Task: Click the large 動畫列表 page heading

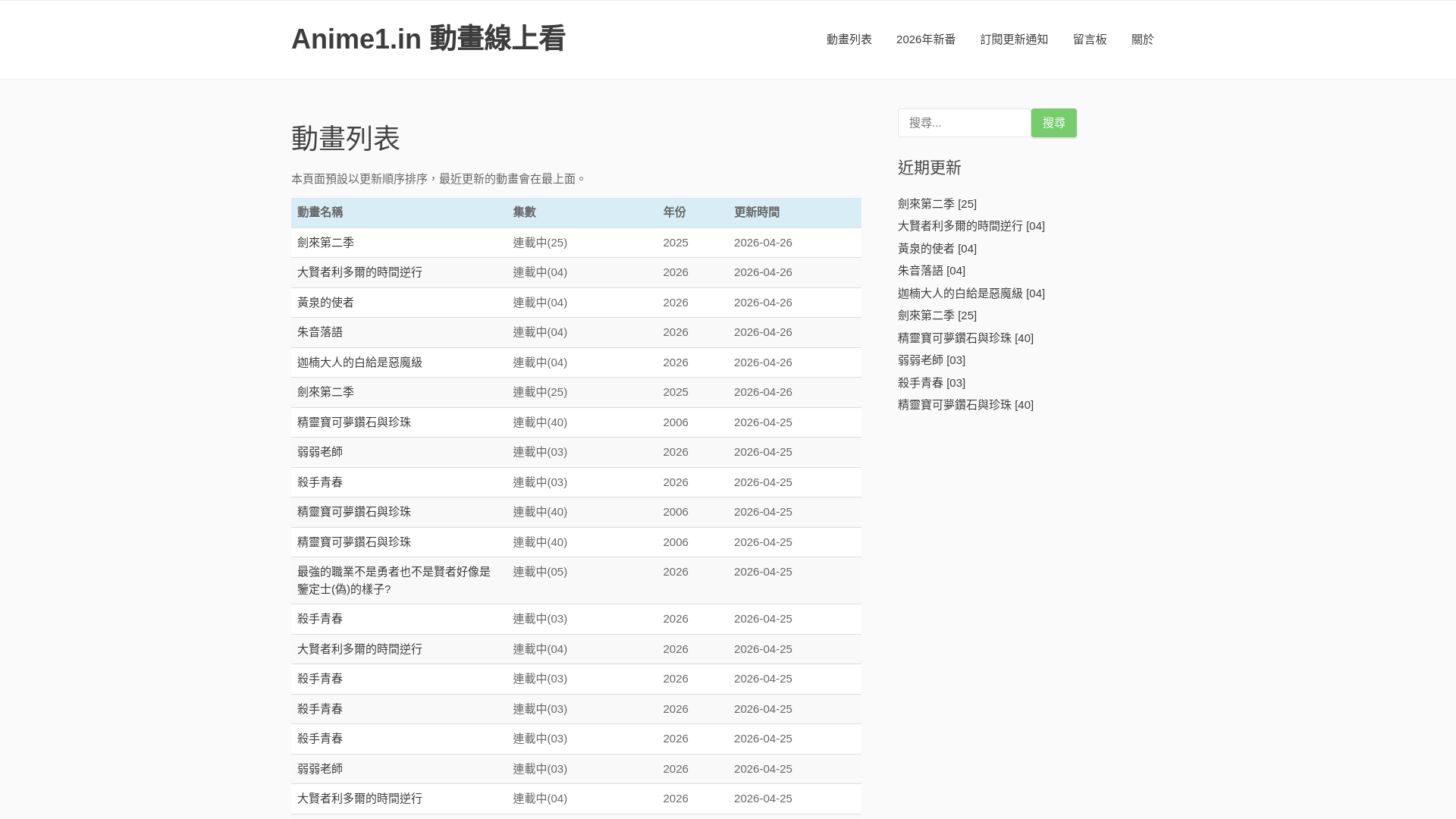Action: (x=346, y=139)
